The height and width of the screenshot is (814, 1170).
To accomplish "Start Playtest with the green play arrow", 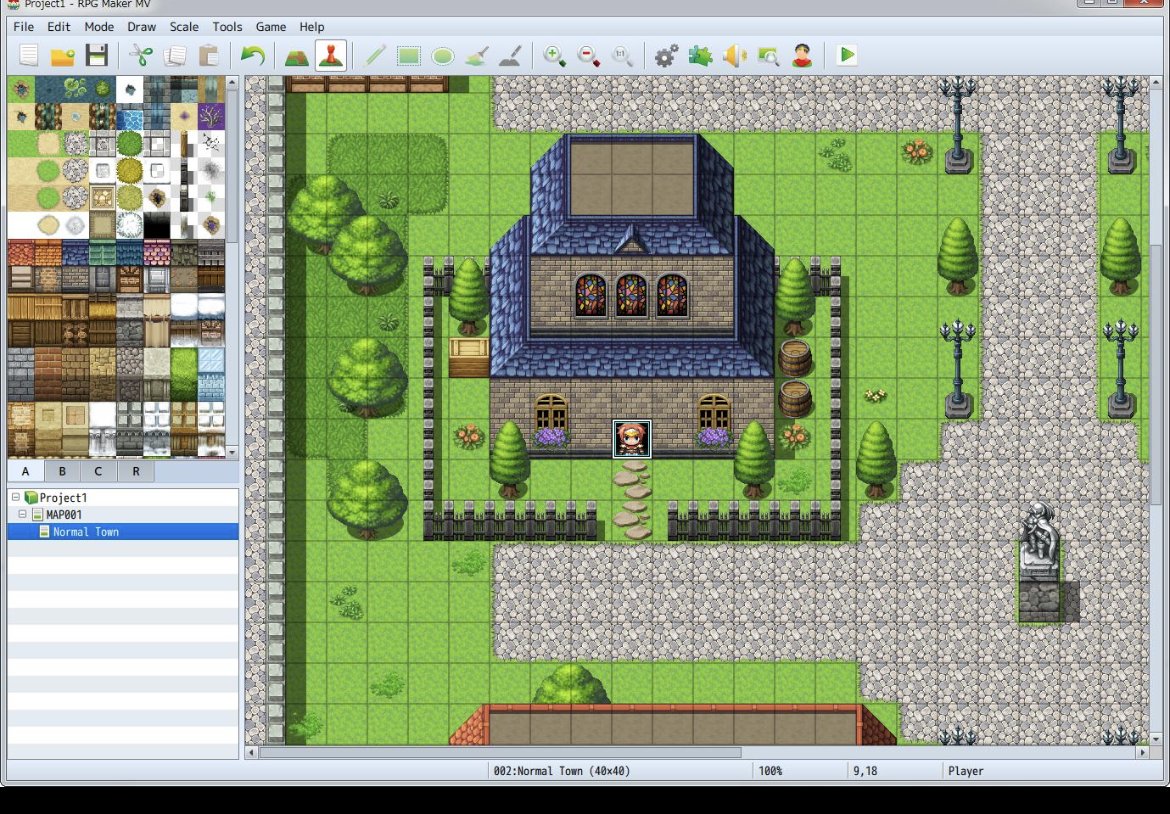I will [x=847, y=55].
